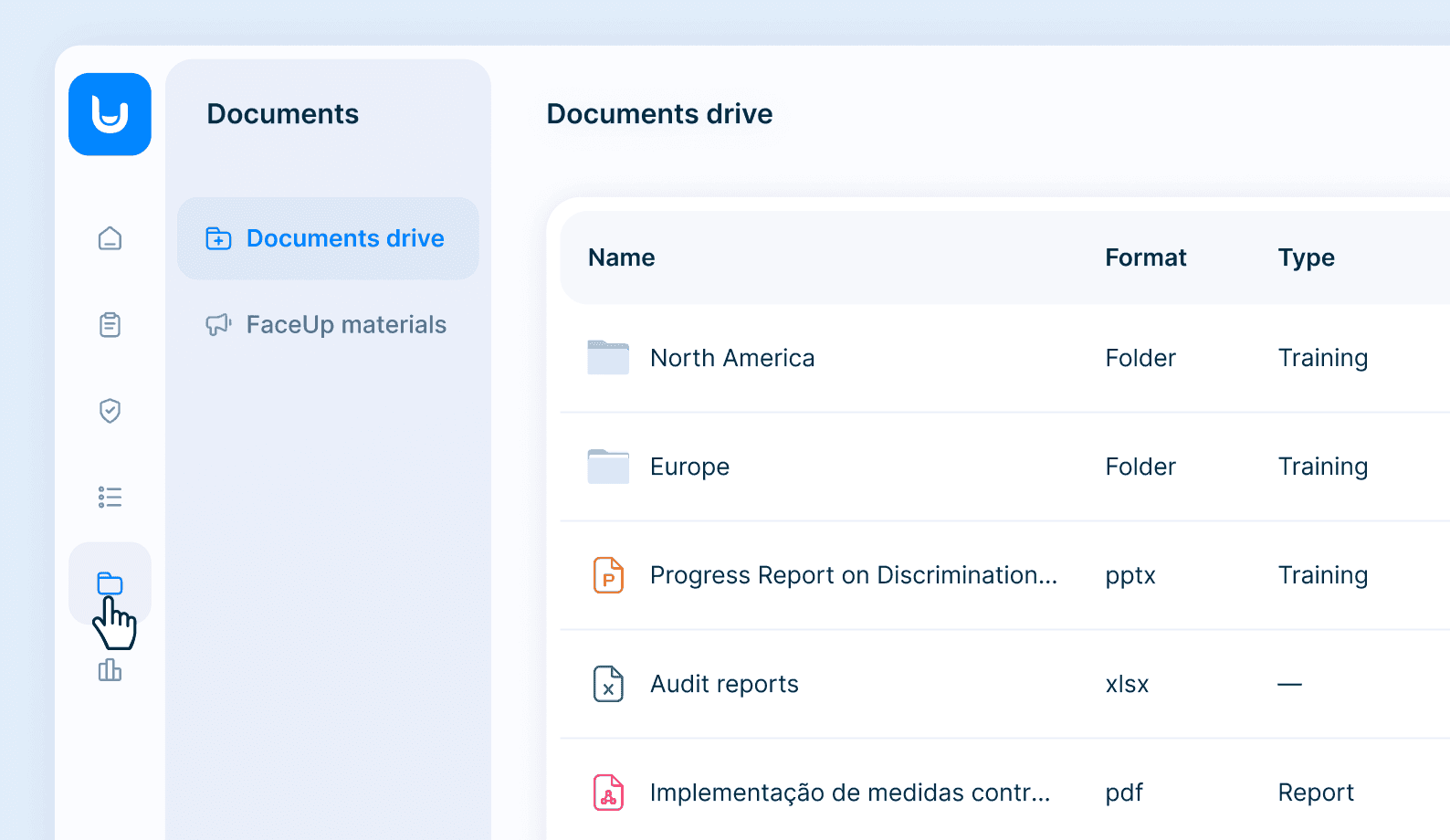Open the bar chart statistics sidebar icon
The width and height of the screenshot is (1450, 840).
click(x=110, y=670)
